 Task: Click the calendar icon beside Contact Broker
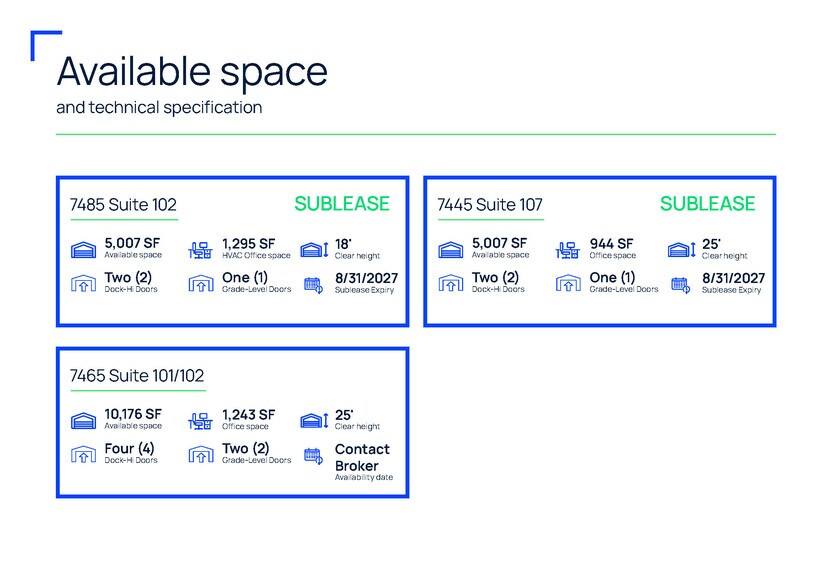tap(313, 456)
